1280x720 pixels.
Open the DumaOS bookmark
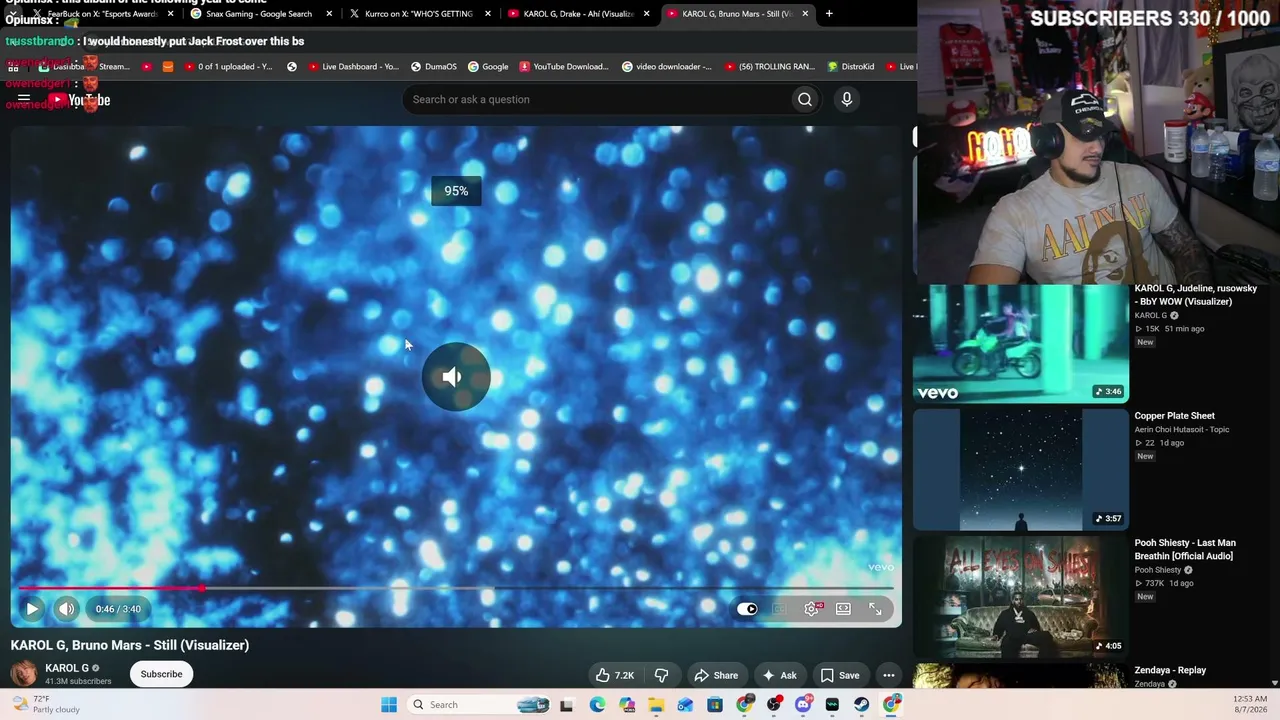433,67
